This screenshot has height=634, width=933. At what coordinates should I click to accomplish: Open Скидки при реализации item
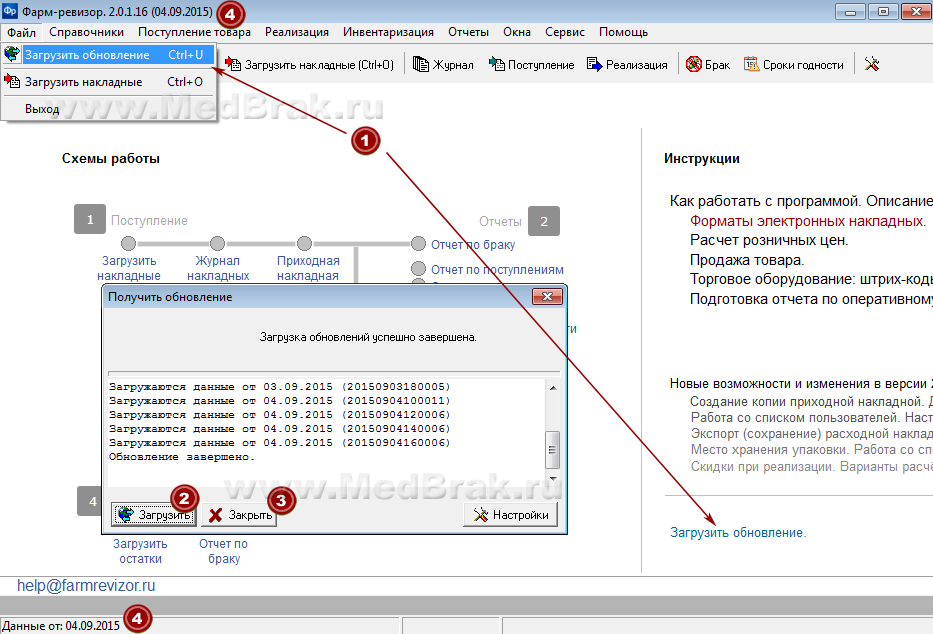click(x=811, y=466)
